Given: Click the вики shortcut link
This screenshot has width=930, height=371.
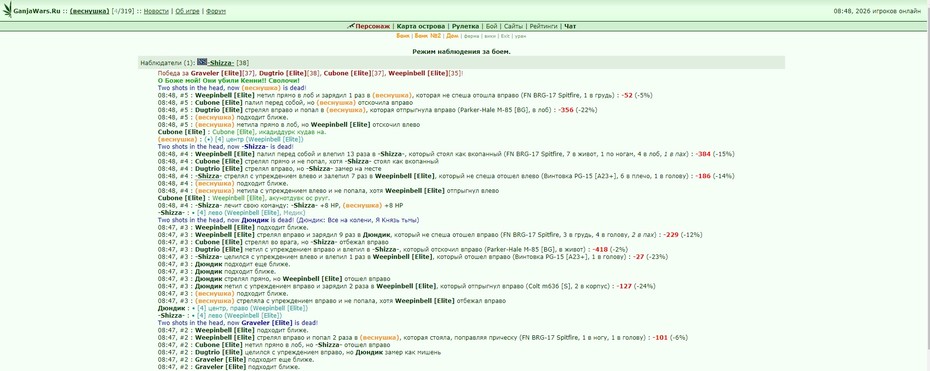Looking at the screenshot, I should [490, 36].
